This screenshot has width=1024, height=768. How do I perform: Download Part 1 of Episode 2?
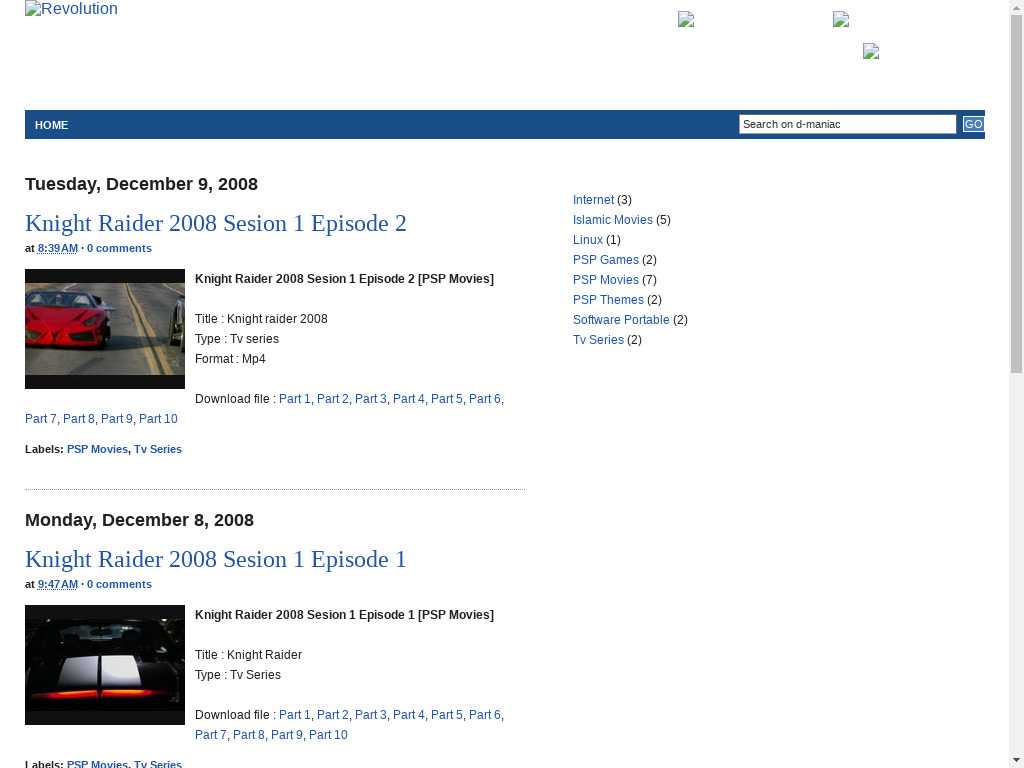point(294,399)
